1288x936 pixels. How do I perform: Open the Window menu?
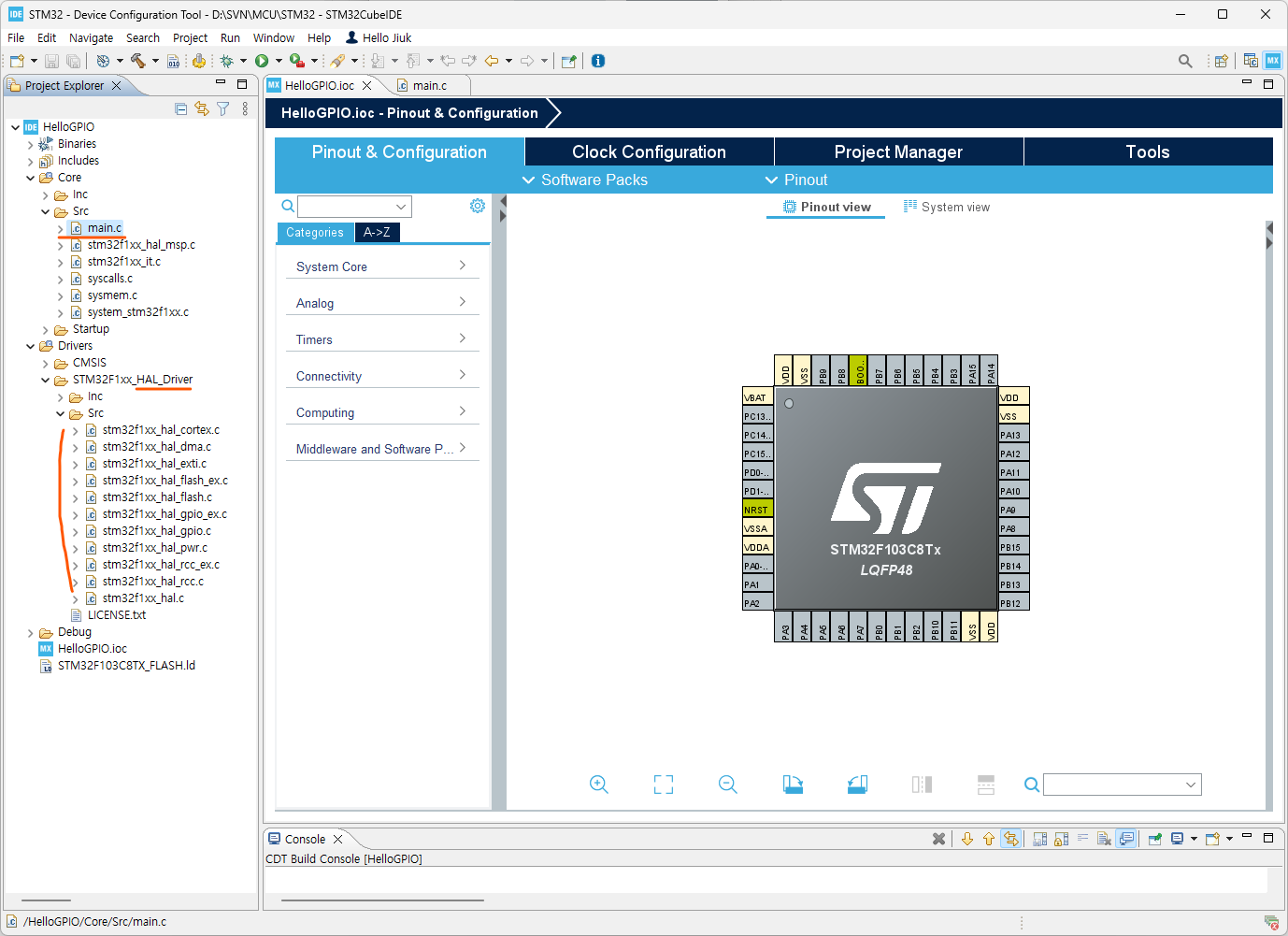point(273,38)
